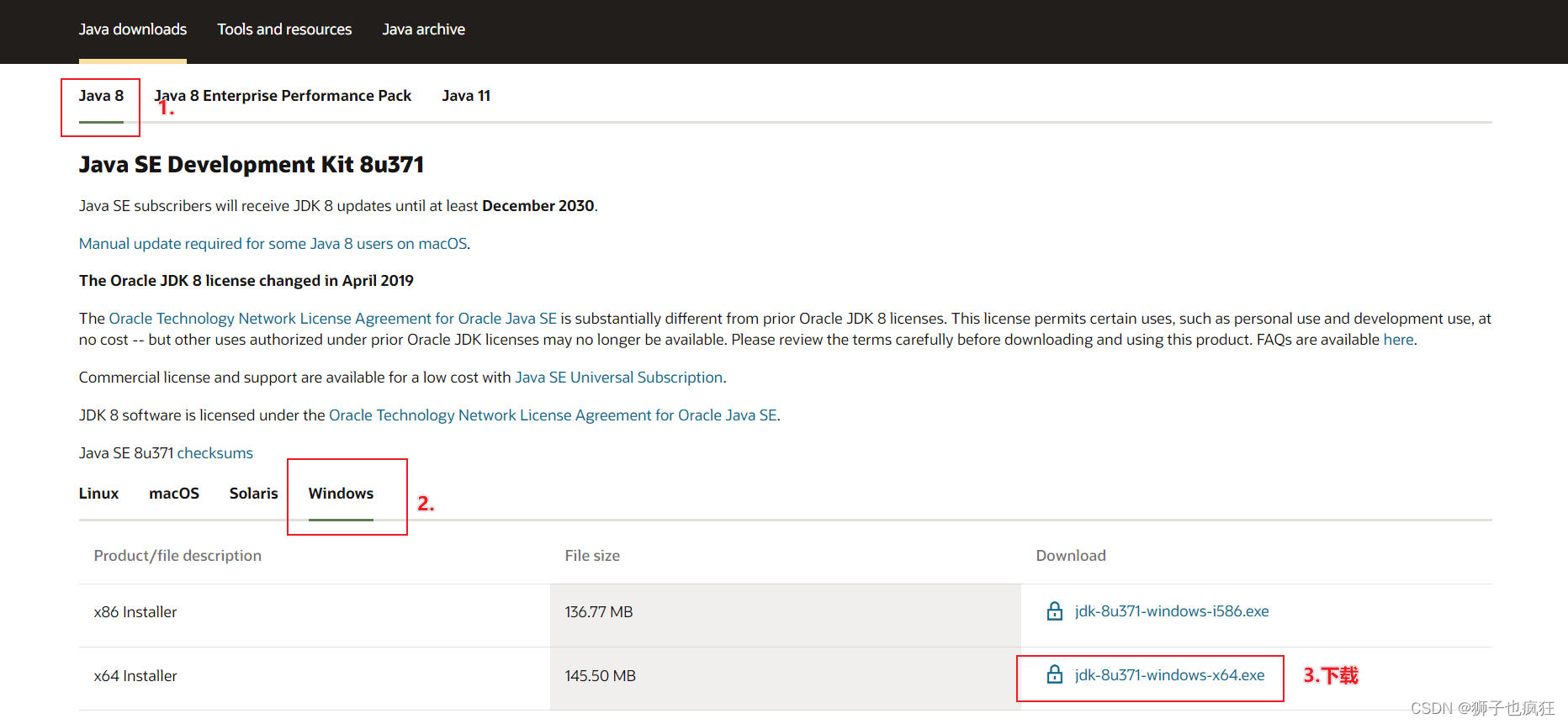
Task: Click the 'x64 Installer' description cell
Action: point(315,679)
